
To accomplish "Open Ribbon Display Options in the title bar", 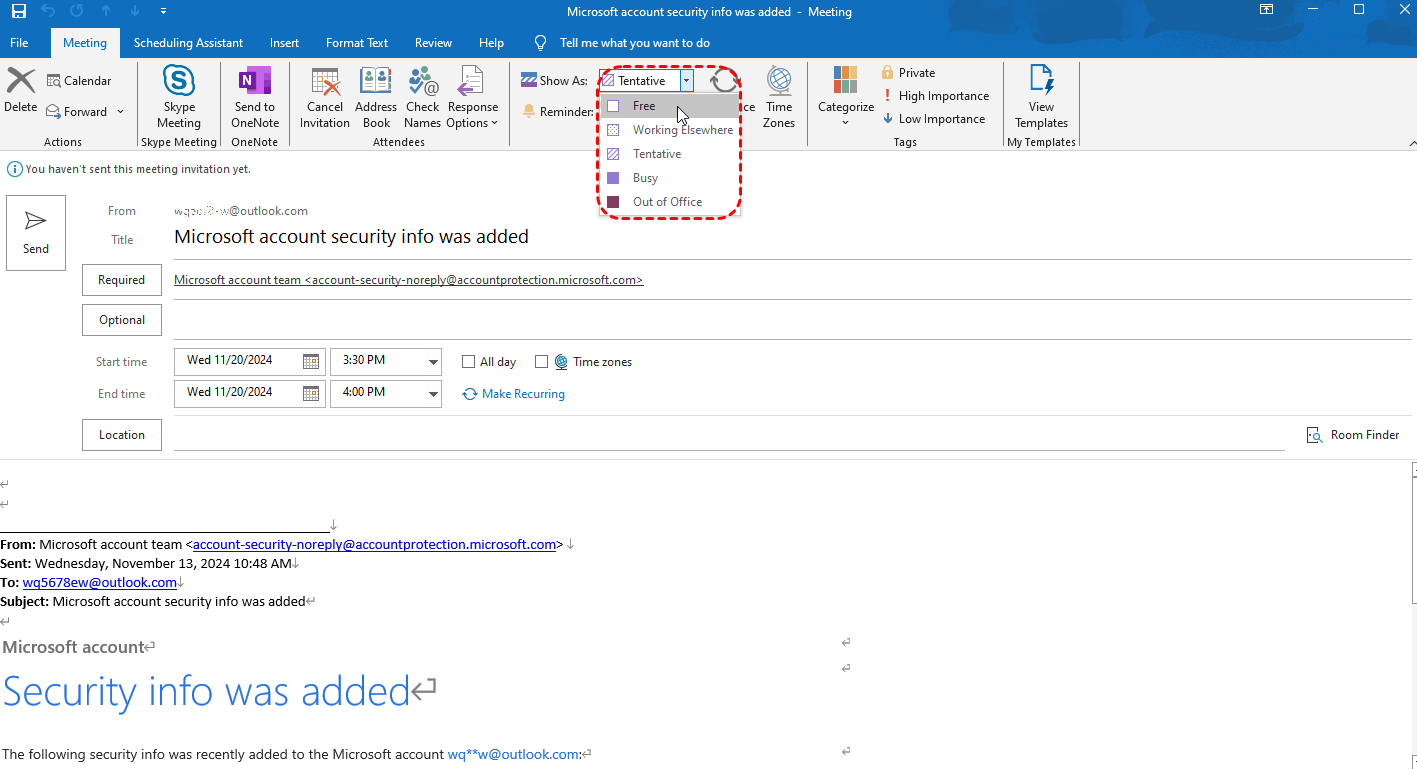I will click(x=1266, y=10).
